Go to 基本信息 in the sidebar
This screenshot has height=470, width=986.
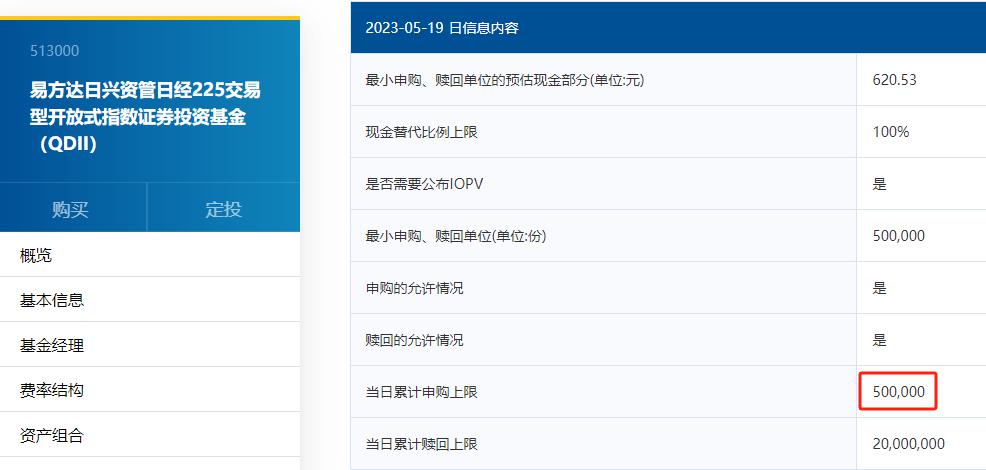pyautogui.click(x=52, y=300)
